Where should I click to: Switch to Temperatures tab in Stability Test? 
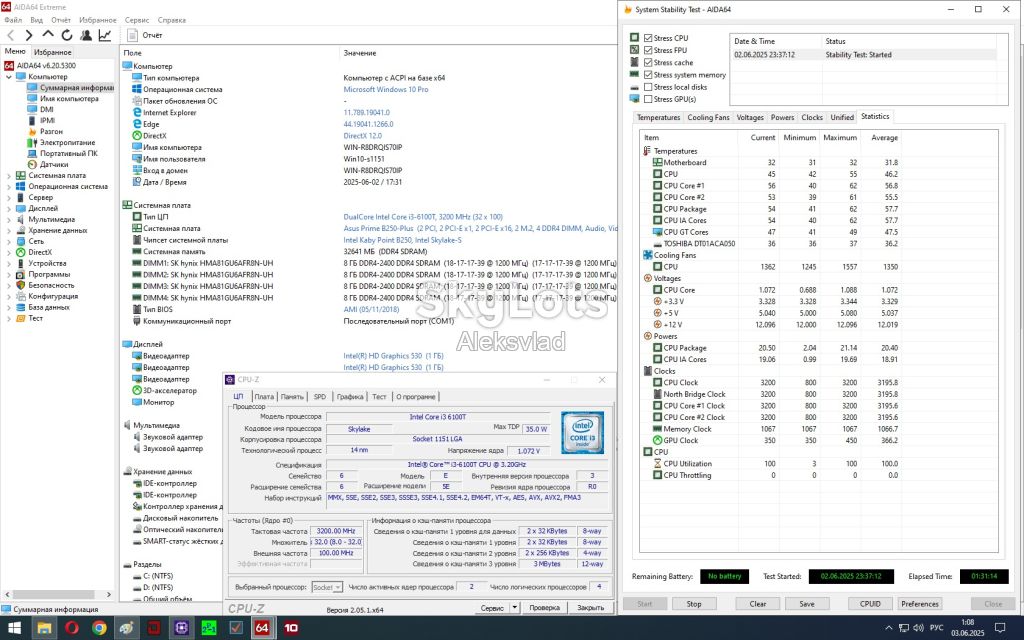[658, 118]
